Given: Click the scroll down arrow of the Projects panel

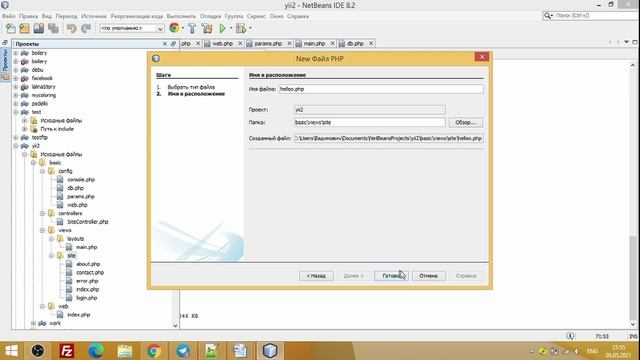Looking at the screenshot, I should (175, 325).
